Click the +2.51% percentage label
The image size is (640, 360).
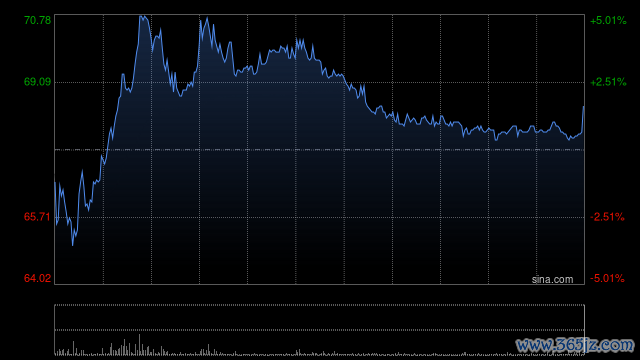tap(608, 82)
